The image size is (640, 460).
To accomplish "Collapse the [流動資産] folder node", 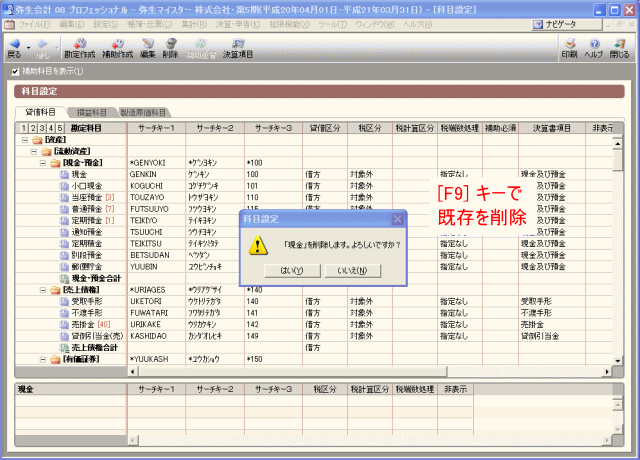I will point(34,151).
